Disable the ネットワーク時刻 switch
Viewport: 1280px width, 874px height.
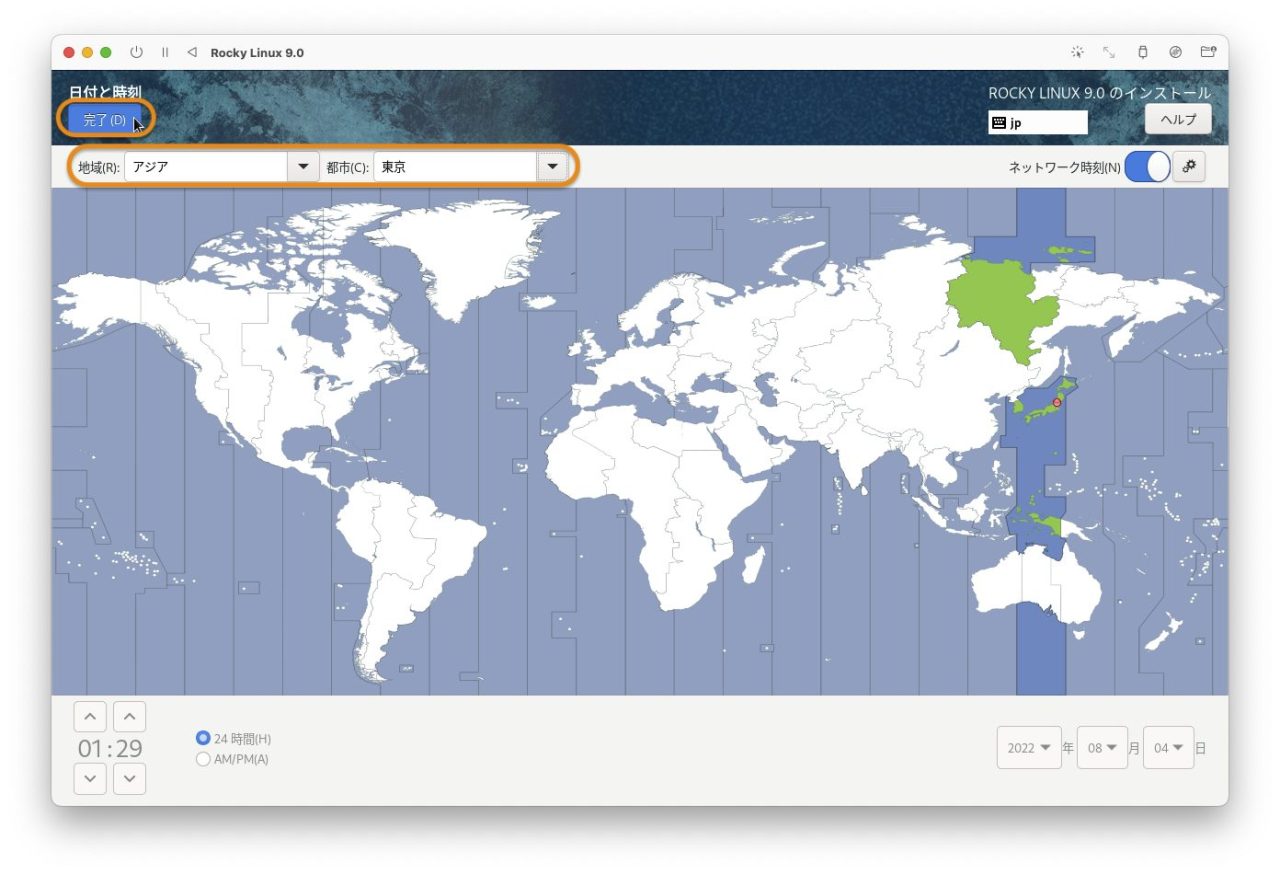[1146, 167]
